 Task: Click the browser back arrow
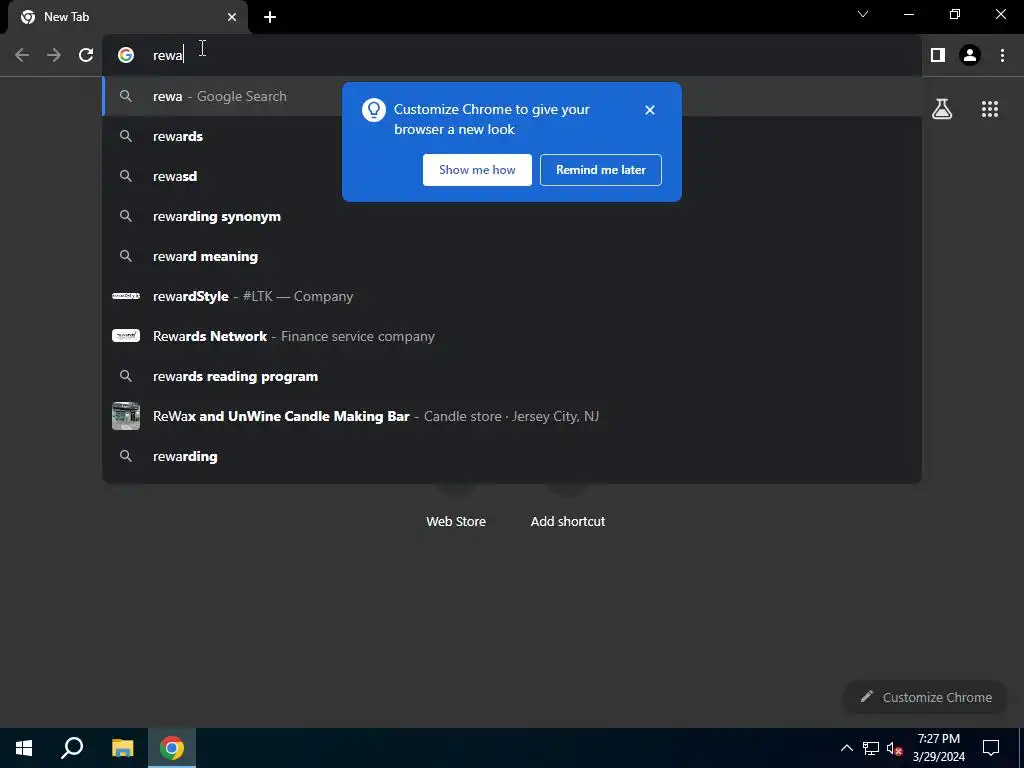point(22,55)
